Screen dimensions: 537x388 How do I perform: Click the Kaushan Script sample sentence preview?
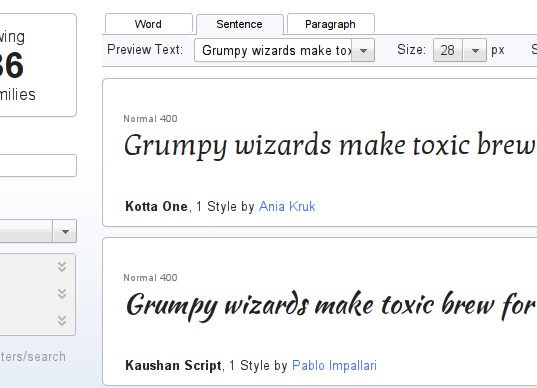pyautogui.click(x=330, y=305)
